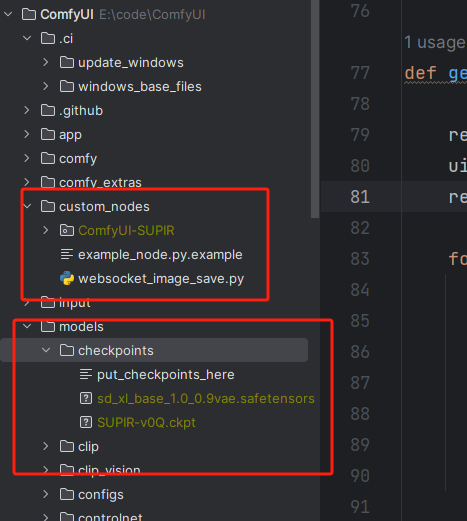Select the comfy folder name
Screen dimensions: 467x521
tap(78, 159)
